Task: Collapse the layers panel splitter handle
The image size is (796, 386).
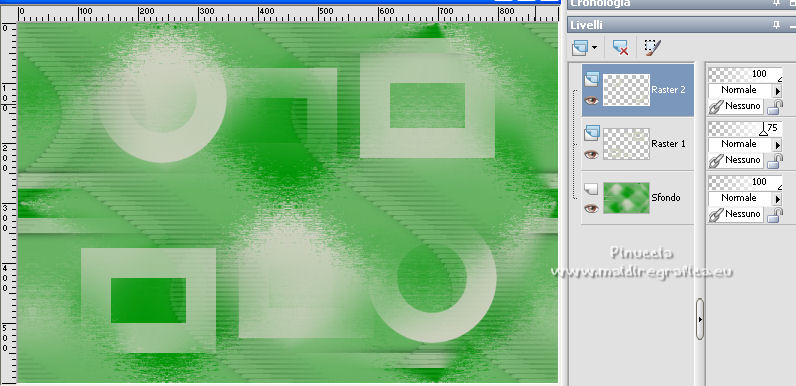Action: click(x=700, y=319)
